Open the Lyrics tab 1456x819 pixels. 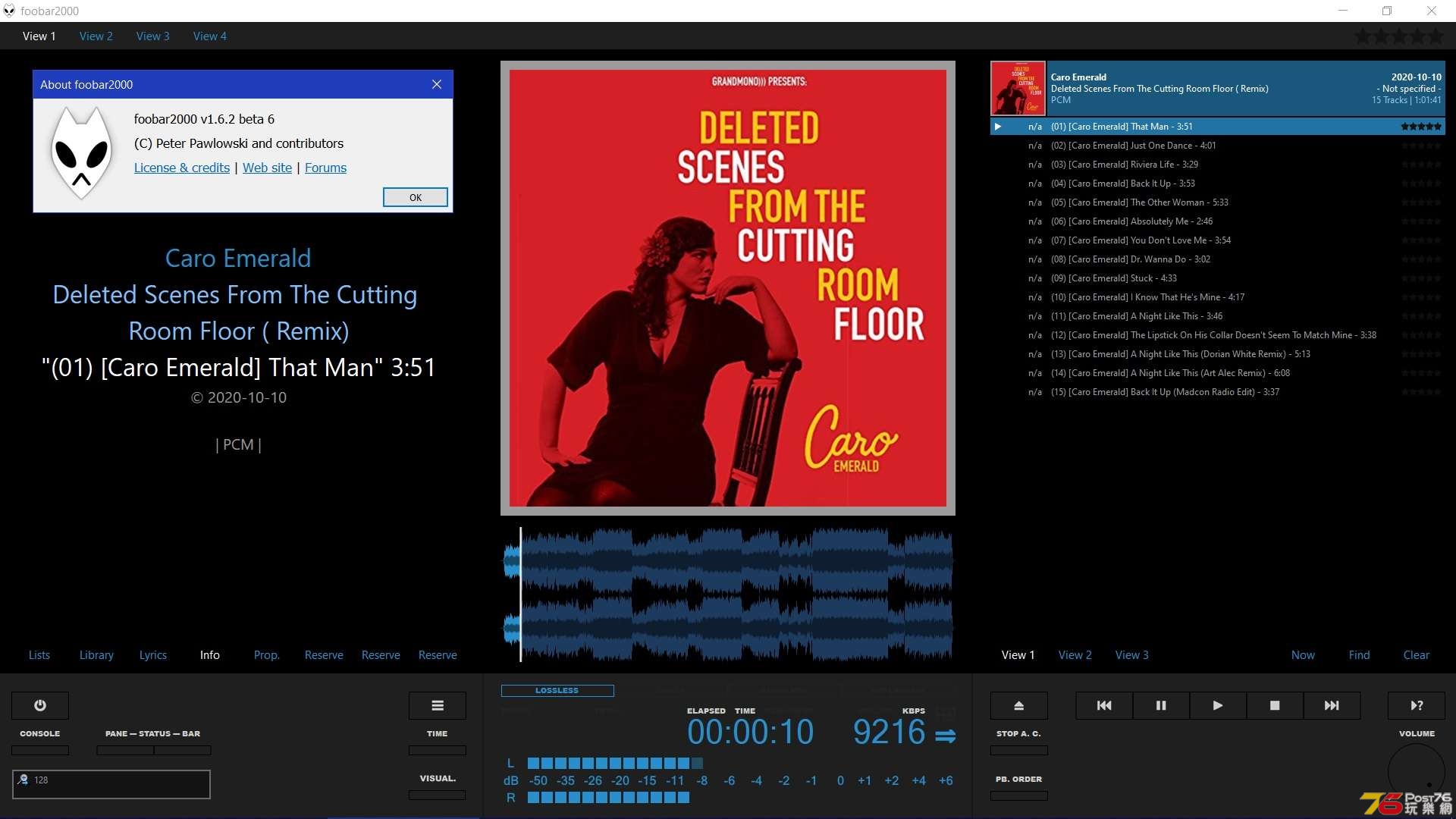tap(153, 654)
